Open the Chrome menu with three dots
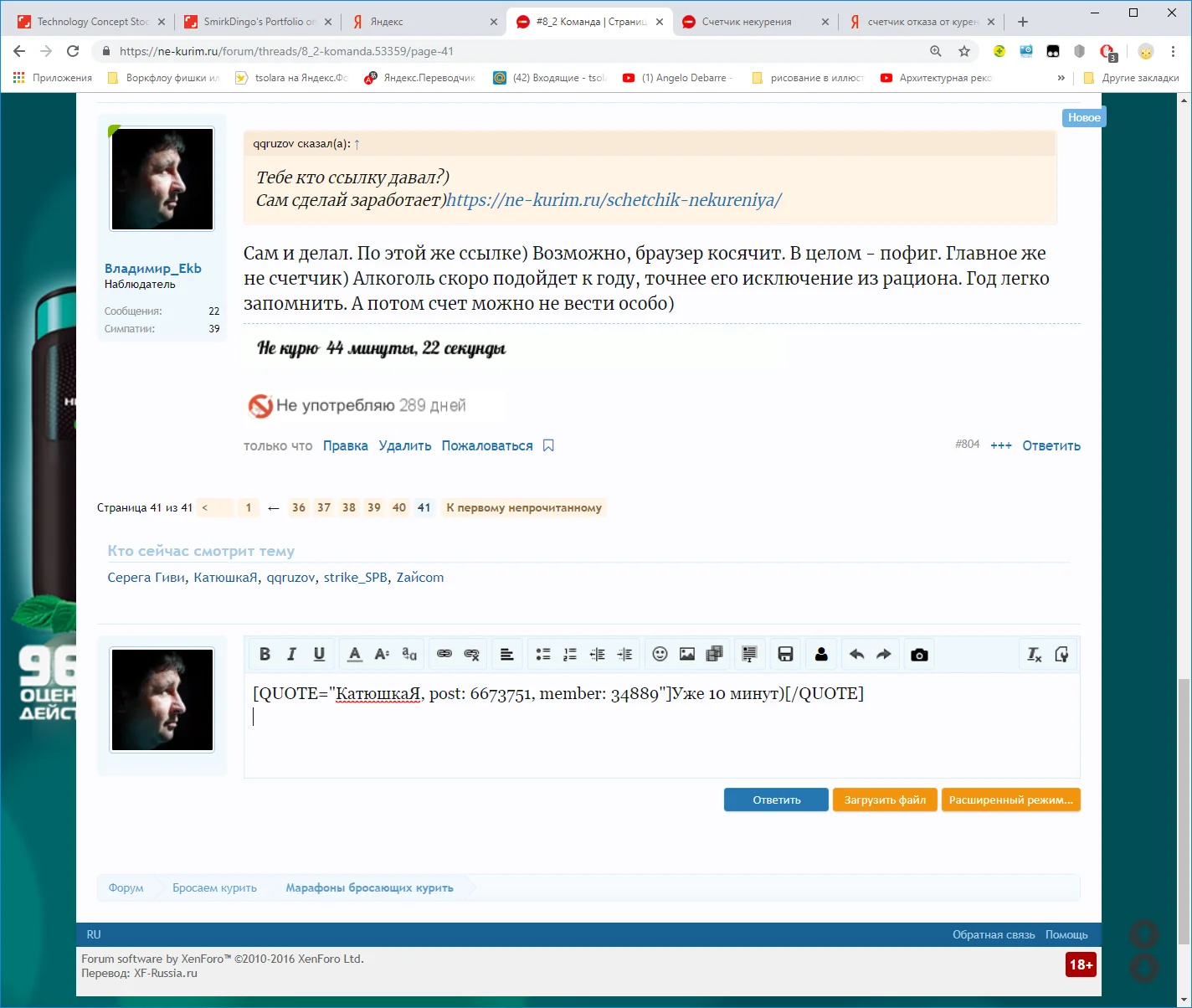1192x1008 pixels. [1173, 51]
